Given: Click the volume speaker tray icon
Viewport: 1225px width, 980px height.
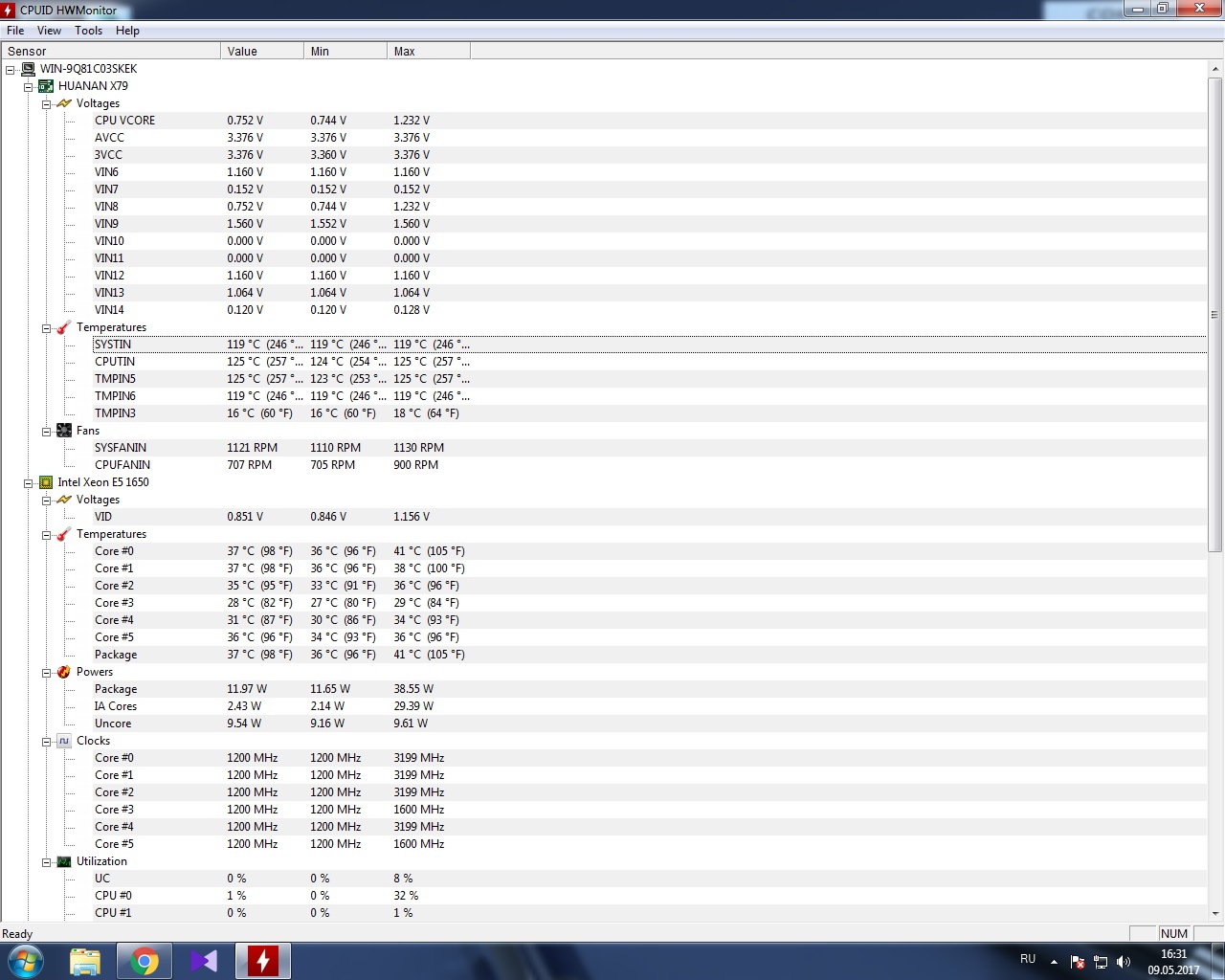Looking at the screenshot, I should coord(1124,962).
